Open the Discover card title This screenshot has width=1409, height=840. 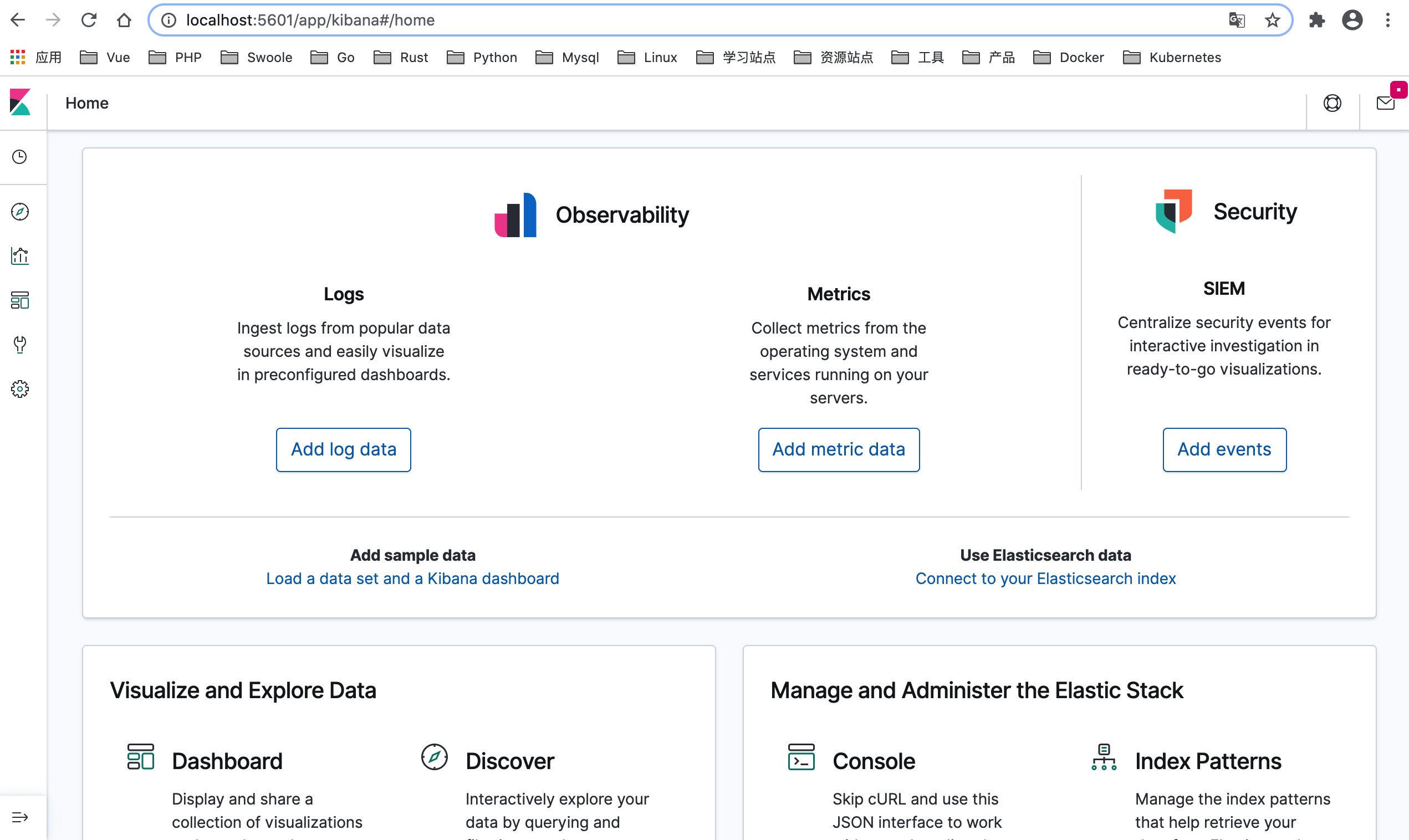click(509, 761)
